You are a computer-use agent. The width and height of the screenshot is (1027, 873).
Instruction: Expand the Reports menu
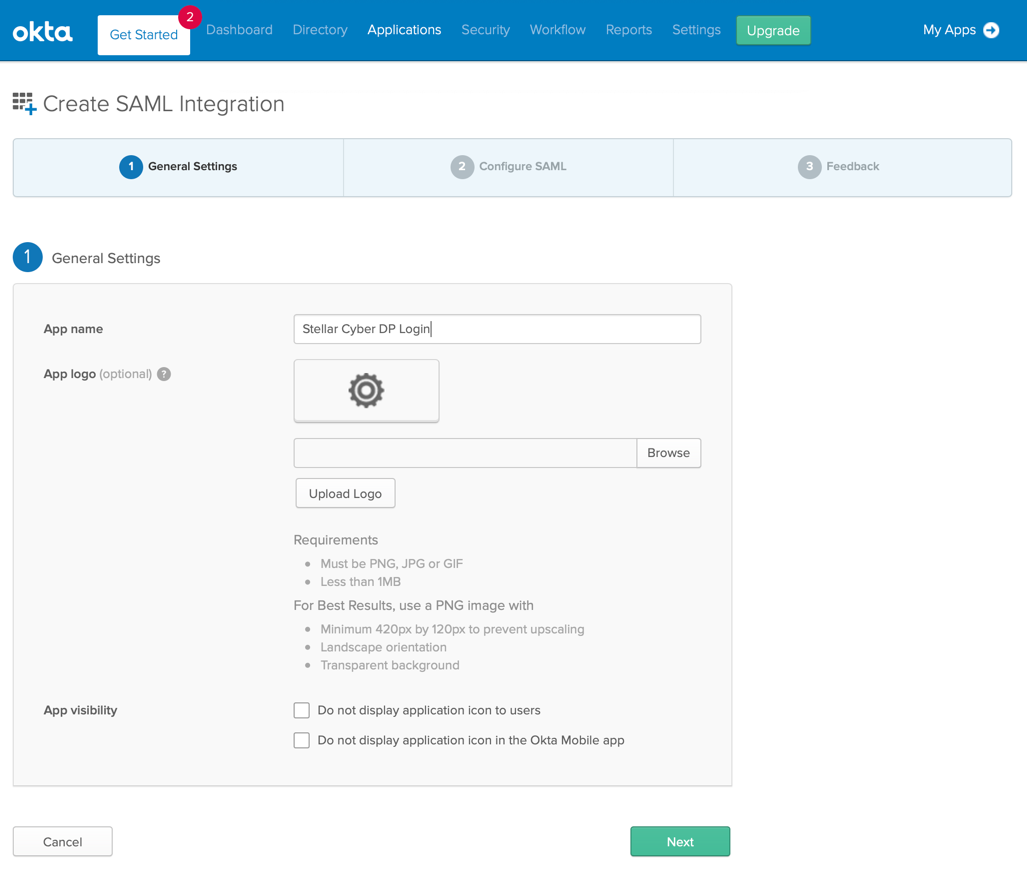click(x=628, y=30)
